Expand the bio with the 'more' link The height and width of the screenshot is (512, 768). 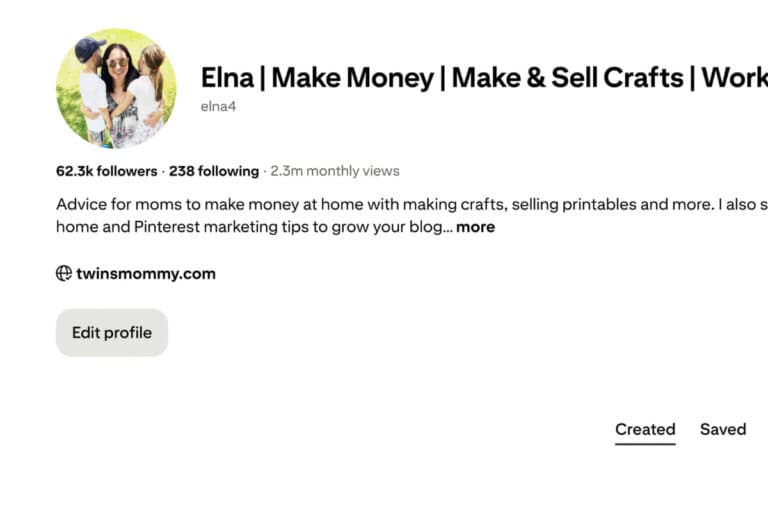(475, 227)
